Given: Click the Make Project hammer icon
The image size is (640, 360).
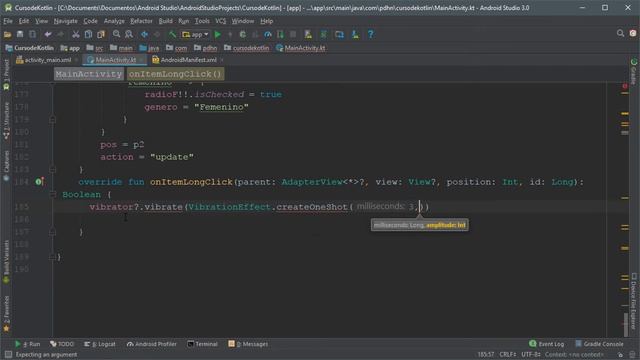Looking at the screenshot, I should click(173, 35).
